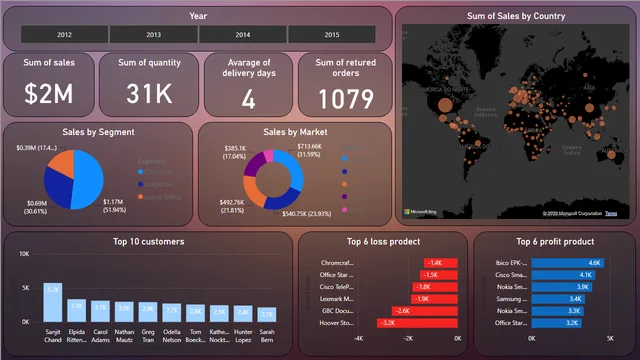Select the purple $385.1K donut segment
The height and width of the screenshot is (360, 640).
253,163
